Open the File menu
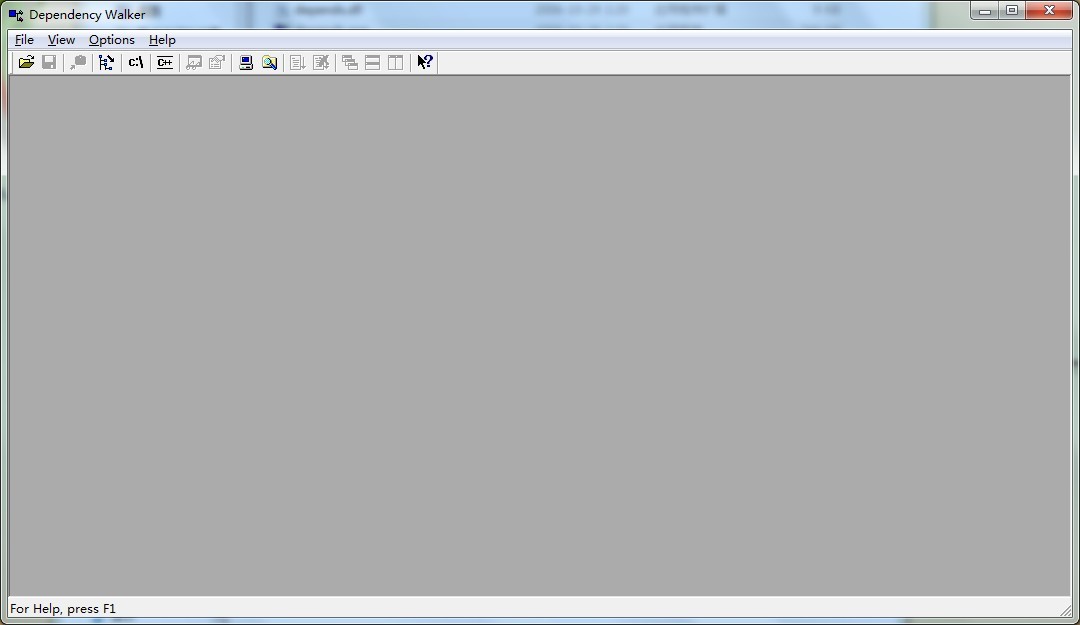The height and width of the screenshot is (625, 1080). pyautogui.click(x=24, y=40)
